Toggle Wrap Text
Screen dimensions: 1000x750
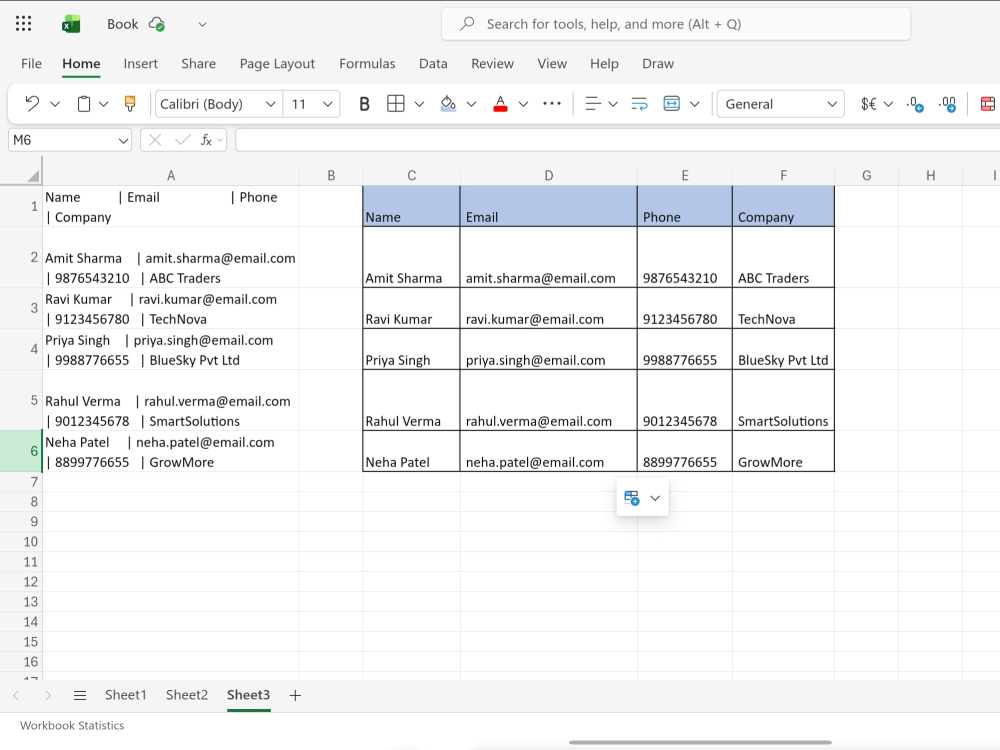point(639,103)
